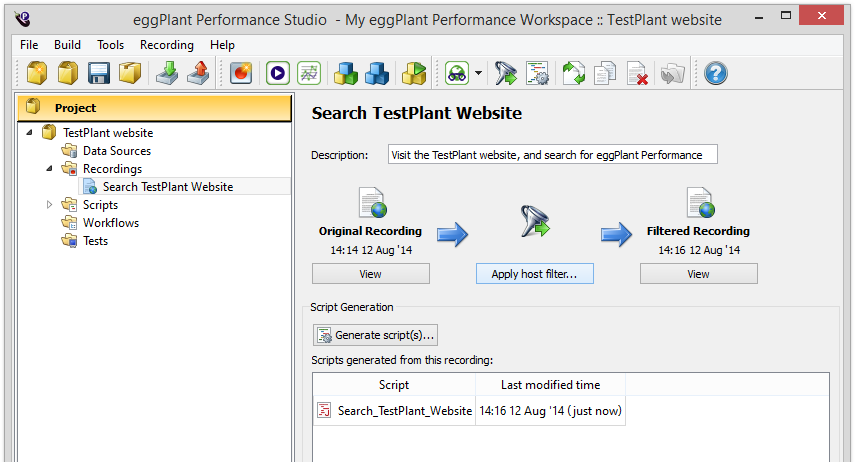Click the Generate script(s) button
This screenshot has width=856, height=462.
(375, 335)
